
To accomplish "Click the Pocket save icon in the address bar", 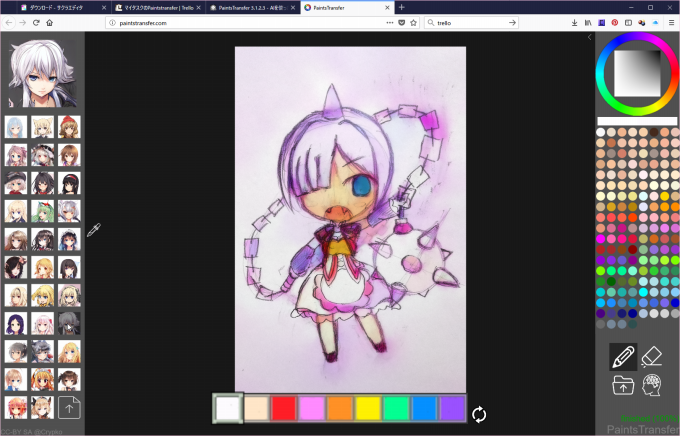I will click(x=402, y=23).
